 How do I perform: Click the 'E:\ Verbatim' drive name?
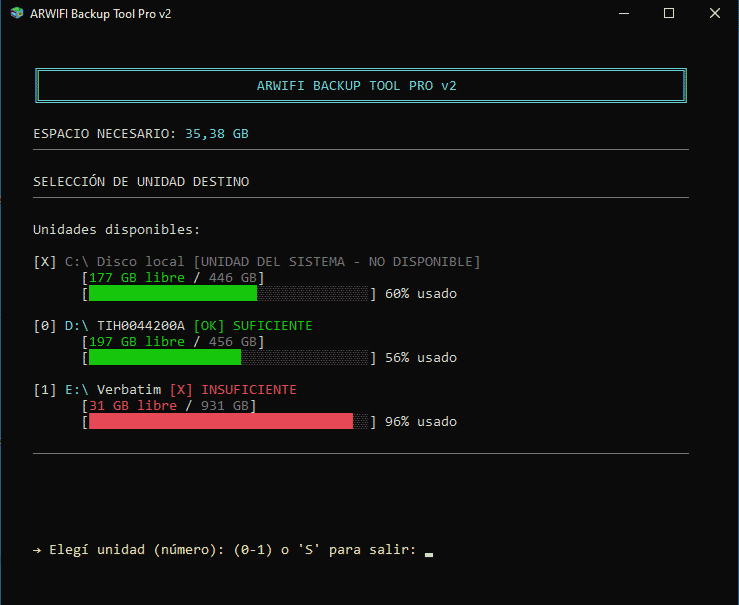tap(113, 390)
